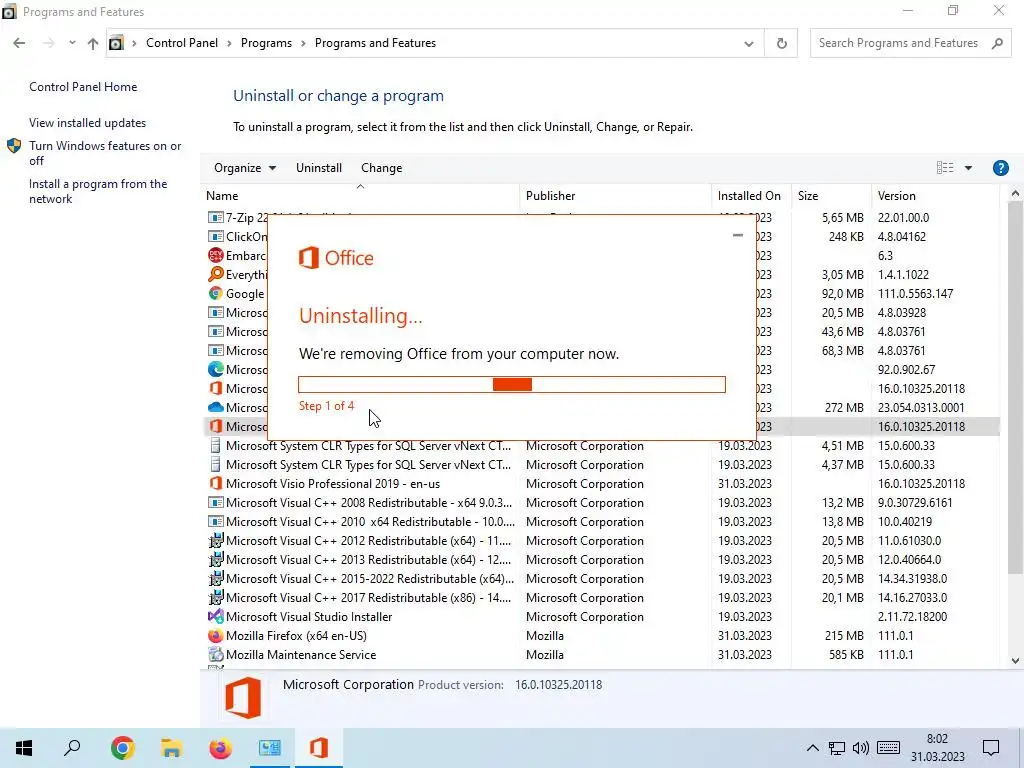Select Microsoft Visual C++ 2017 Redistributable (x86) row

[600, 598]
